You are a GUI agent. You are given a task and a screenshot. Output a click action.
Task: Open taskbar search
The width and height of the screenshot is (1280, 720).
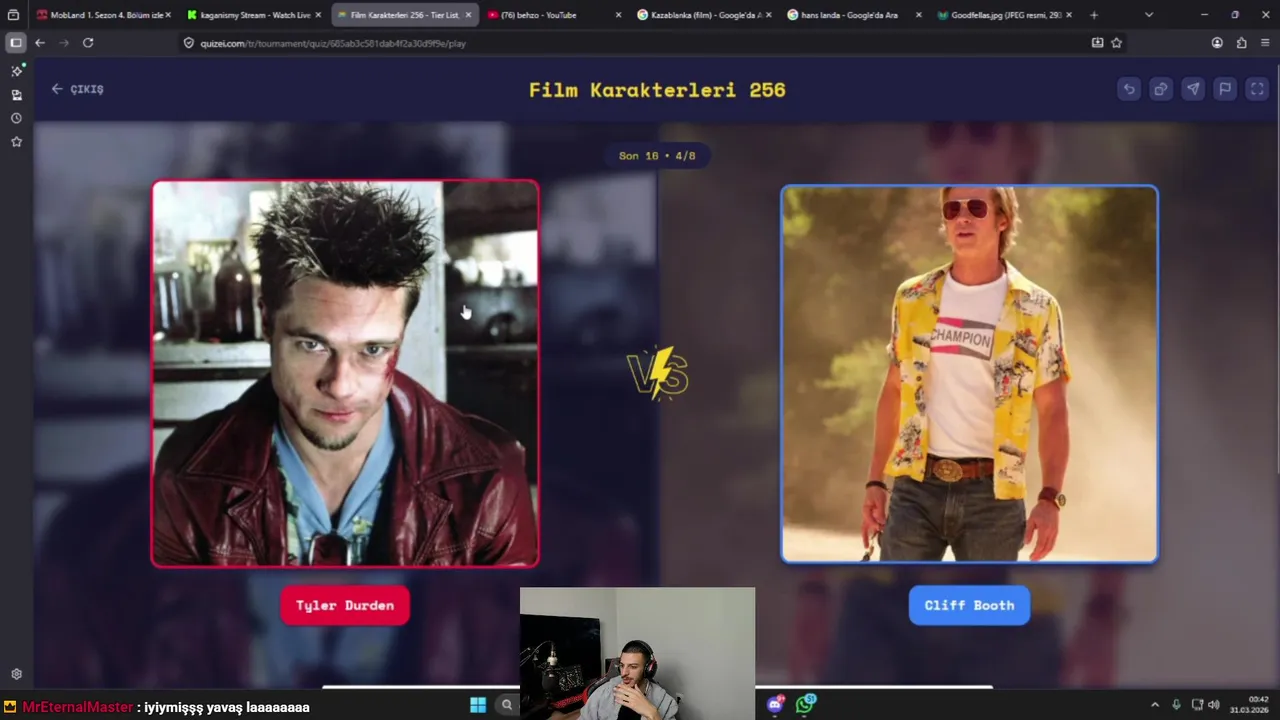[x=507, y=705]
